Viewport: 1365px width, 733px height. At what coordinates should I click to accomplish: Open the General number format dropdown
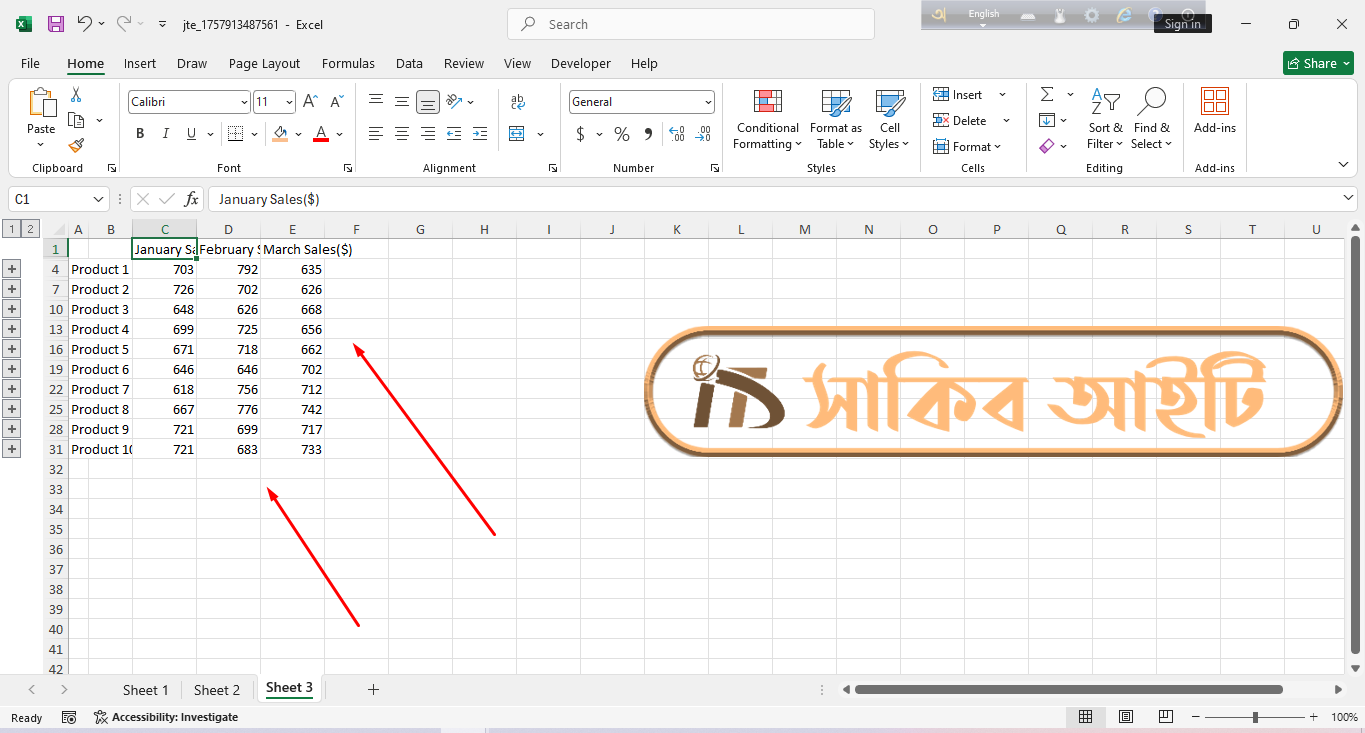(x=708, y=102)
